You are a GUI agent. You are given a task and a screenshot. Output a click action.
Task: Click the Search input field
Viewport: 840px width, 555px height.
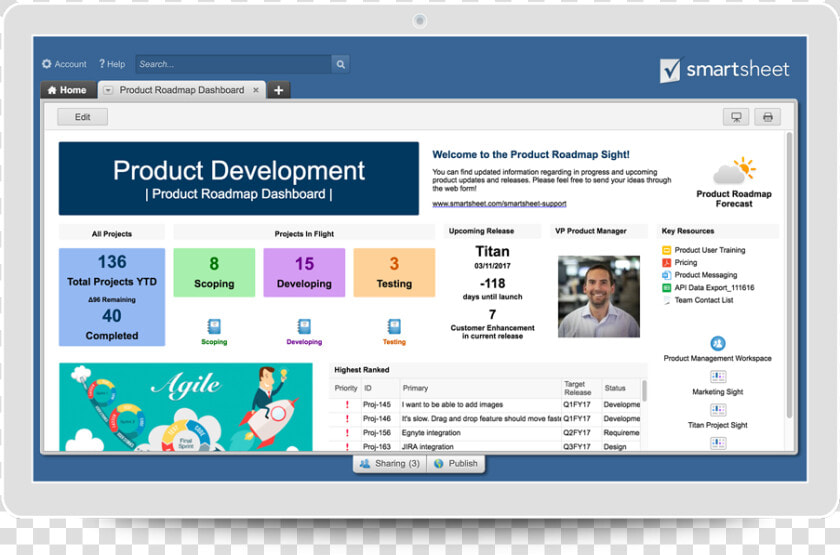(234, 64)
